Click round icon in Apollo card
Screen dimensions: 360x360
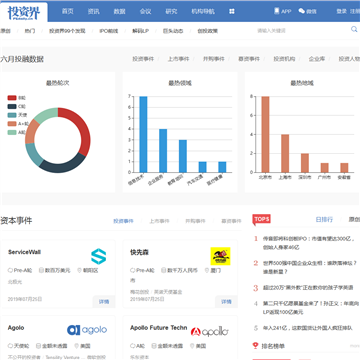[132, 346]
